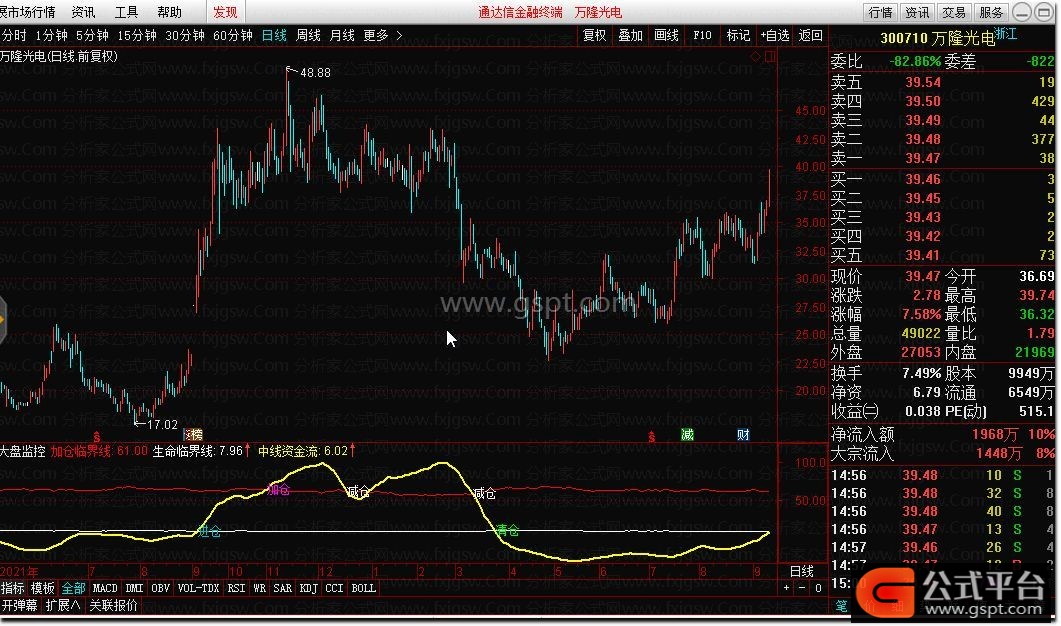This screenshot has width=1061, height=626.
Task: Add stock via +自选 button
Action: pyautogui.click(x=775, y=35)
